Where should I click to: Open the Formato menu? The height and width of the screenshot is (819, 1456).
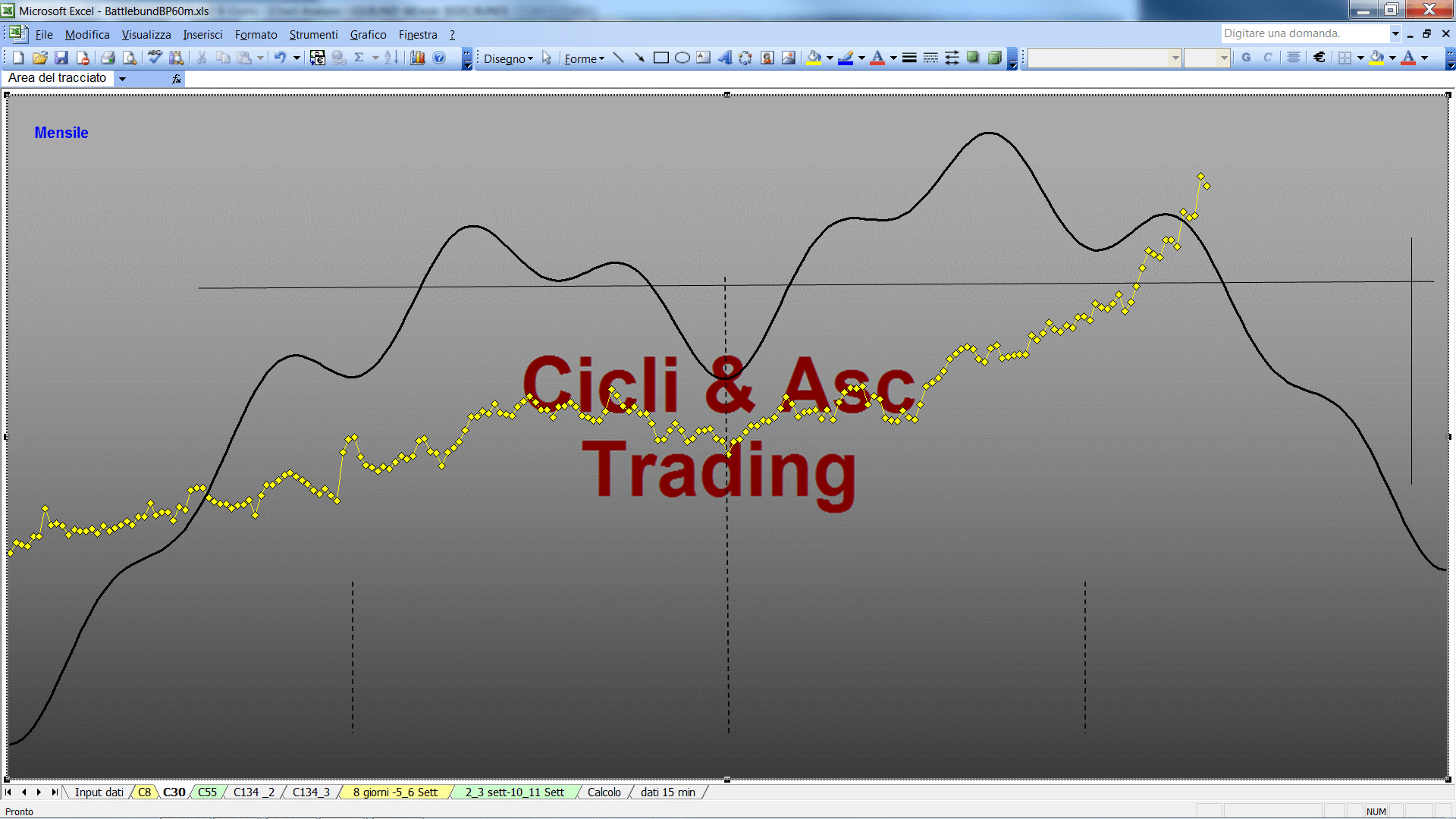pyautogui.click(x=256, y=34)
